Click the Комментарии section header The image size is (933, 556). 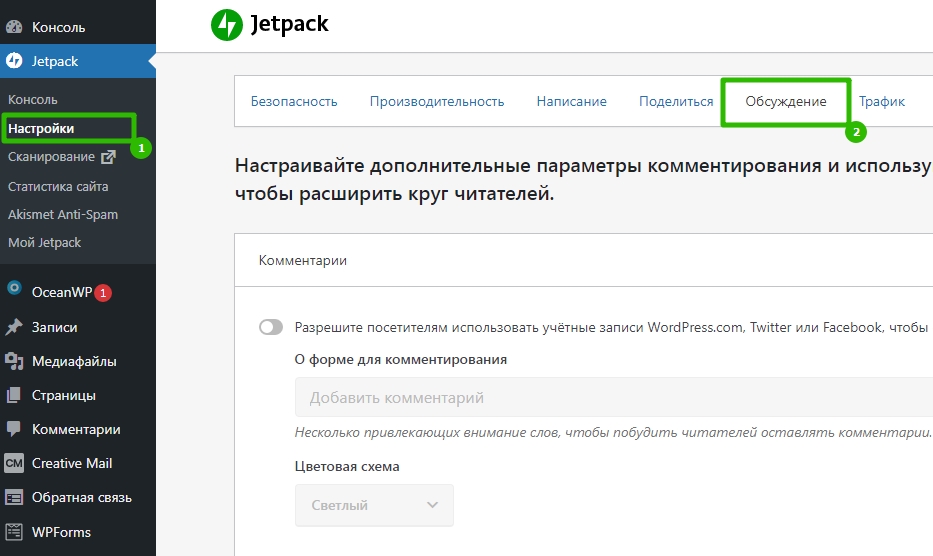click(303, 260)
